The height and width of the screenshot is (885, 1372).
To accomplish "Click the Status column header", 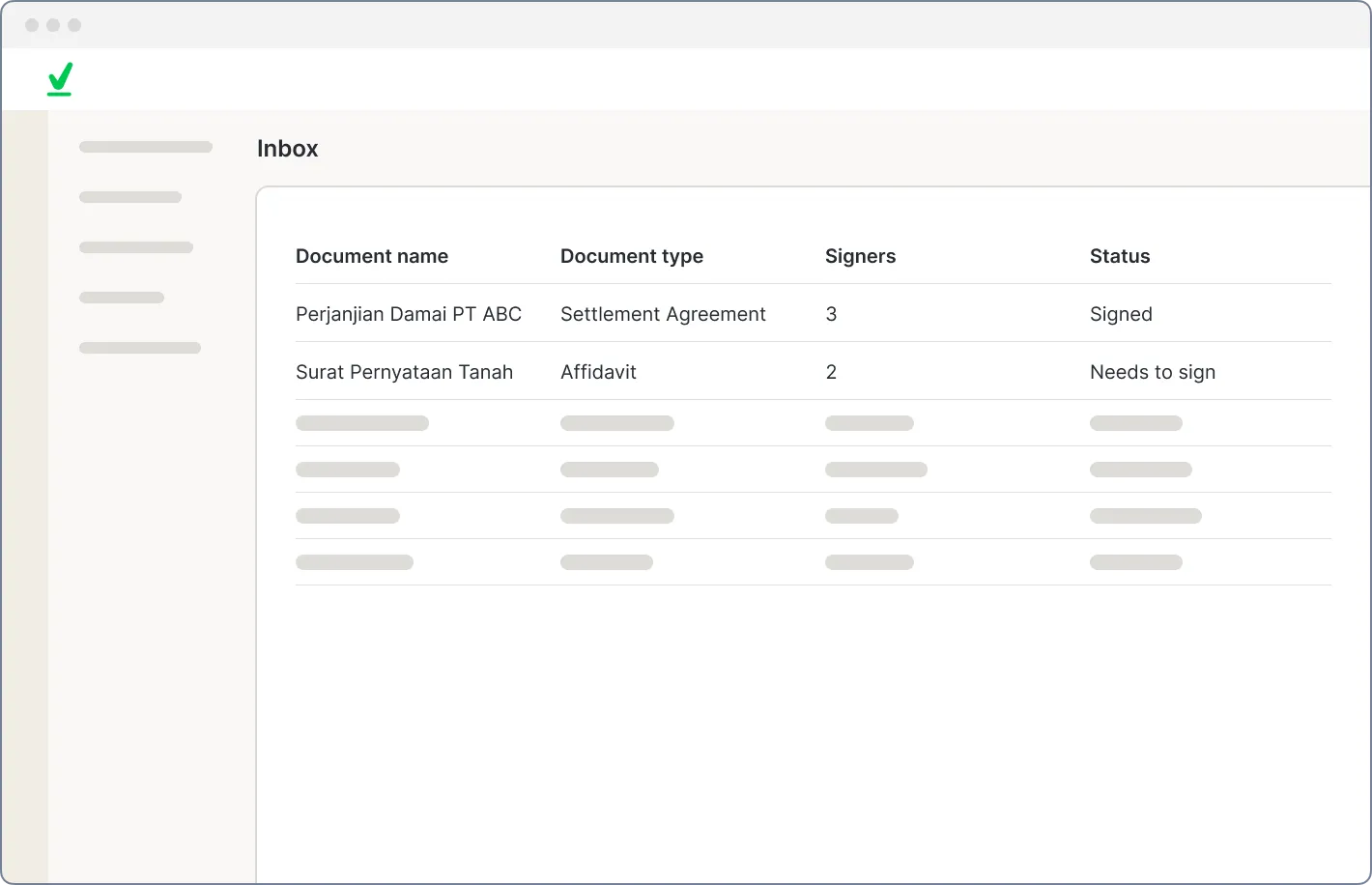I will (x=1120, y=256).
